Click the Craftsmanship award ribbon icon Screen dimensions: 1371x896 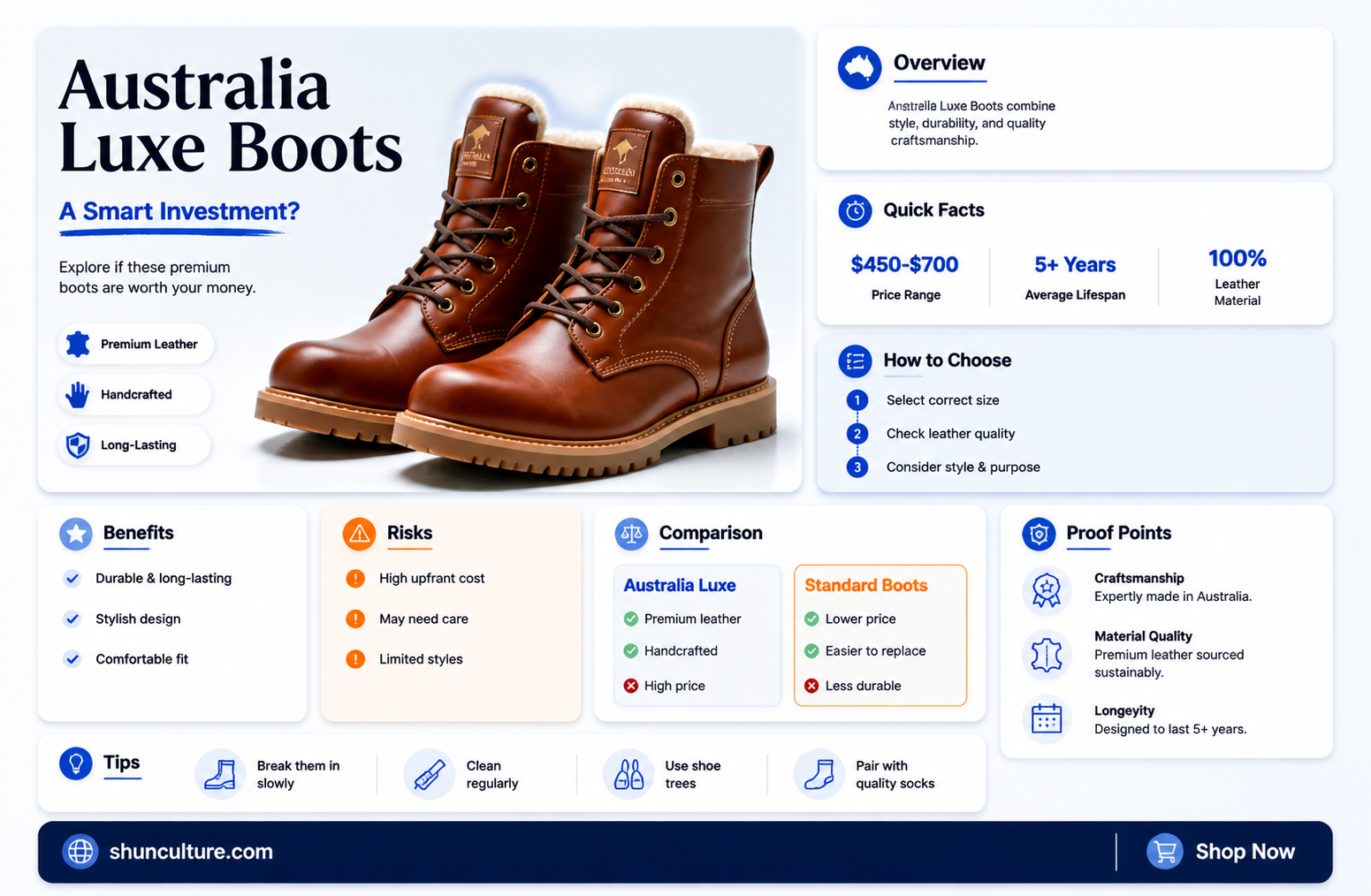pos(1047,590)
